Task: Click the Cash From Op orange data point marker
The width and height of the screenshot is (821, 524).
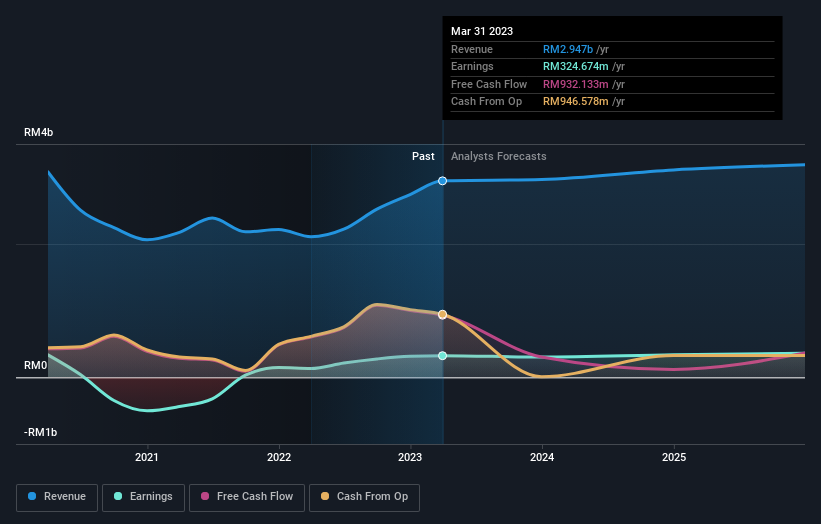Action: pos(442,315)
